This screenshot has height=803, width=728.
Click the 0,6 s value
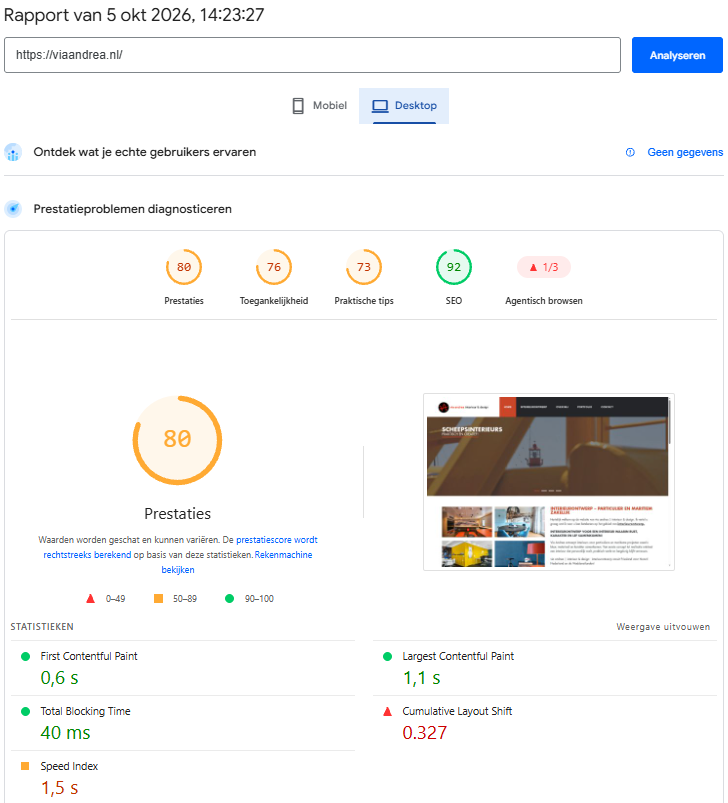[59, 678]
